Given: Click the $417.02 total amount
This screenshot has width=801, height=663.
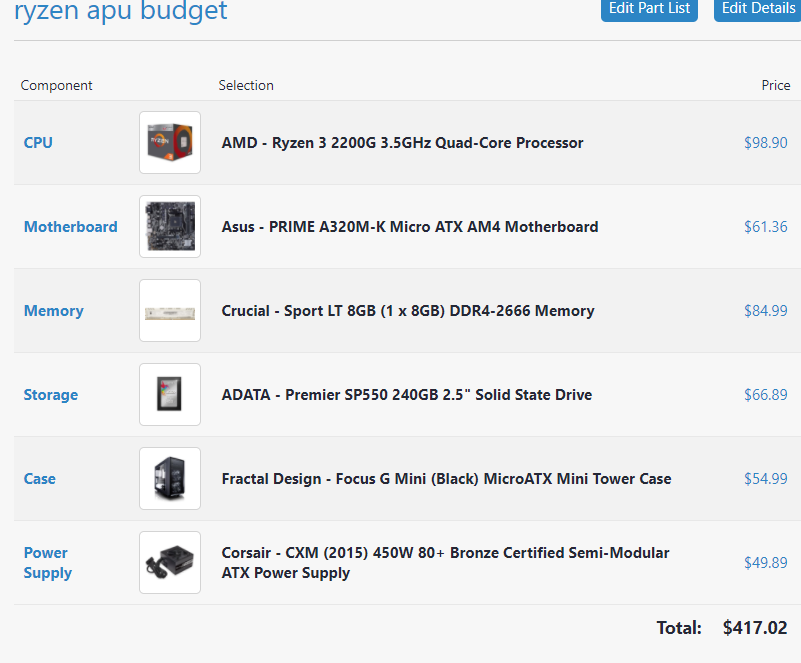Looking at the screenshot, I should [x=755, y=627].
